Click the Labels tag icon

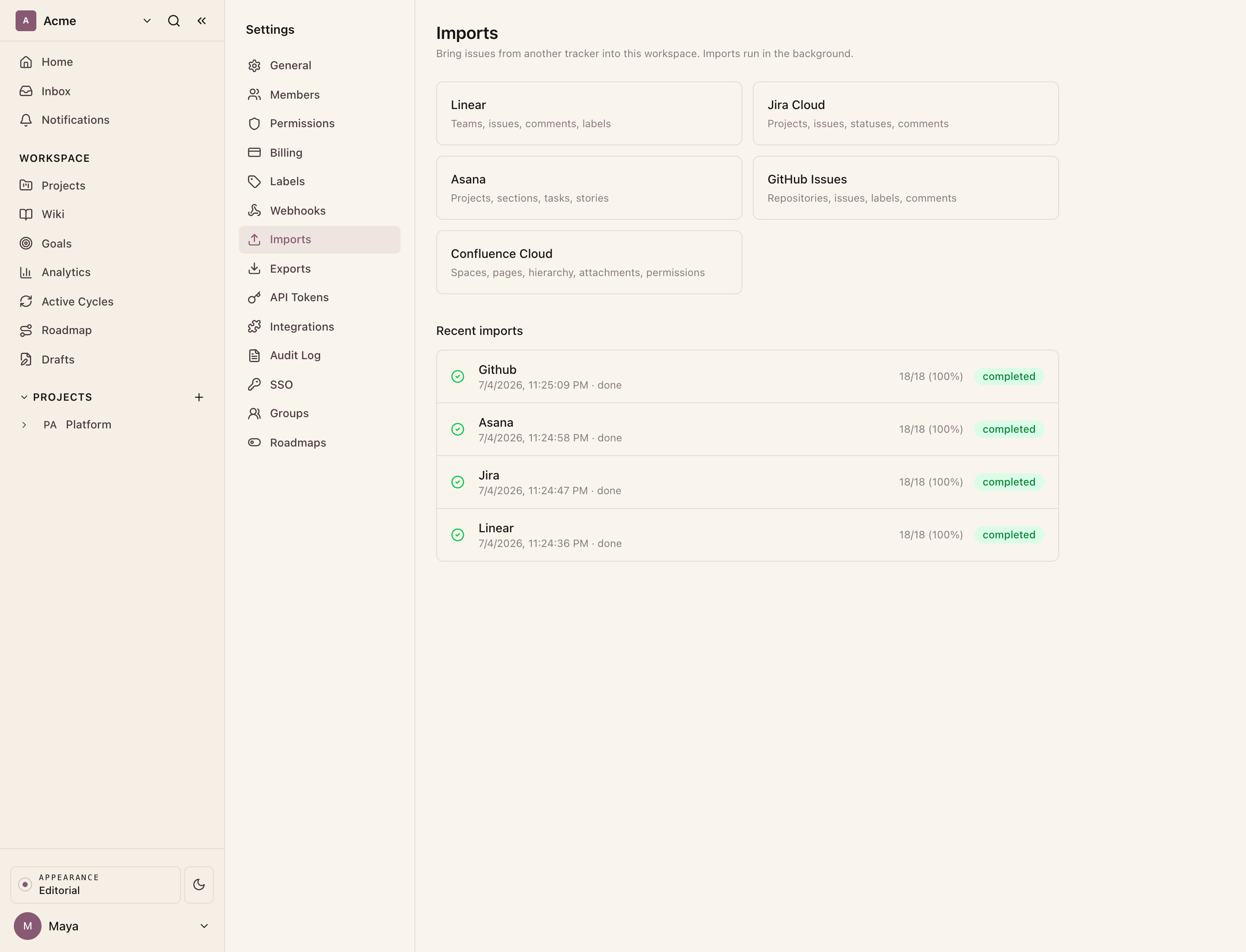[x=254, y=181]
